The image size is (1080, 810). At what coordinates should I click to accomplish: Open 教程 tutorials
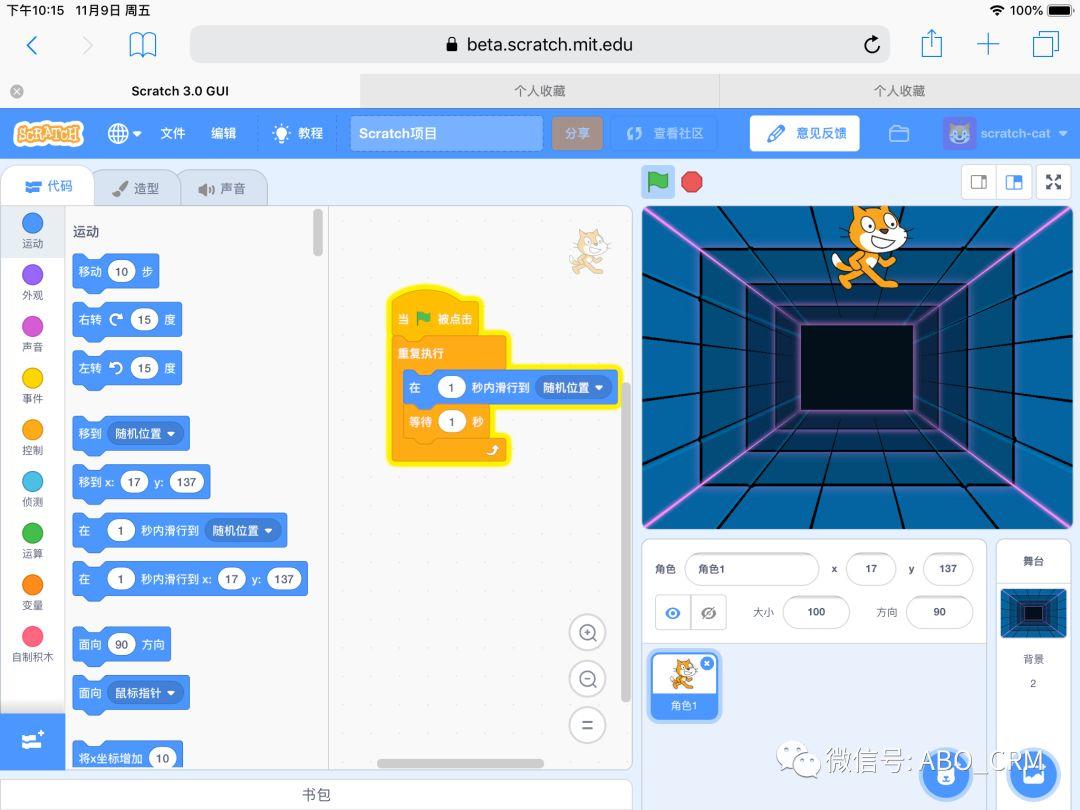(298, 133)
